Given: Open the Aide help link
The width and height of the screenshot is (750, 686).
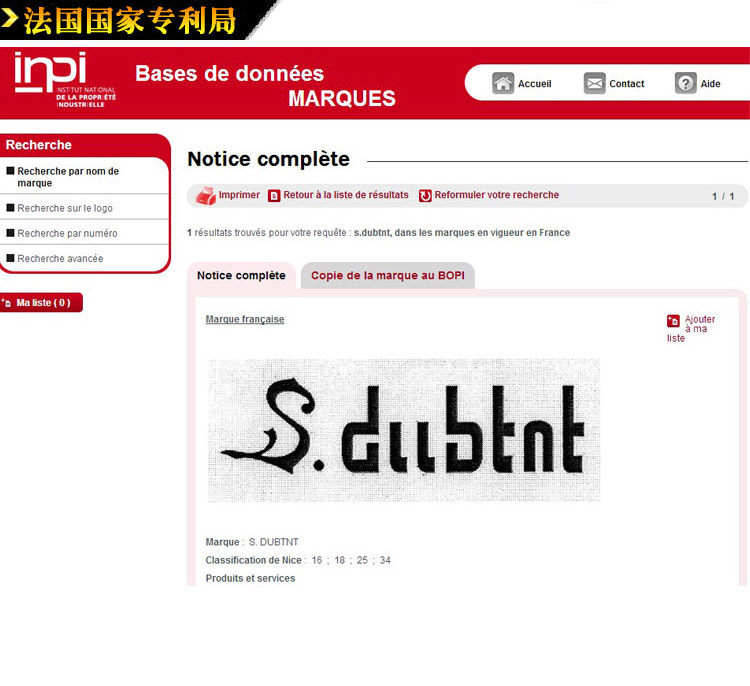Looking at the screenshot, I should (x=710, y=84).
